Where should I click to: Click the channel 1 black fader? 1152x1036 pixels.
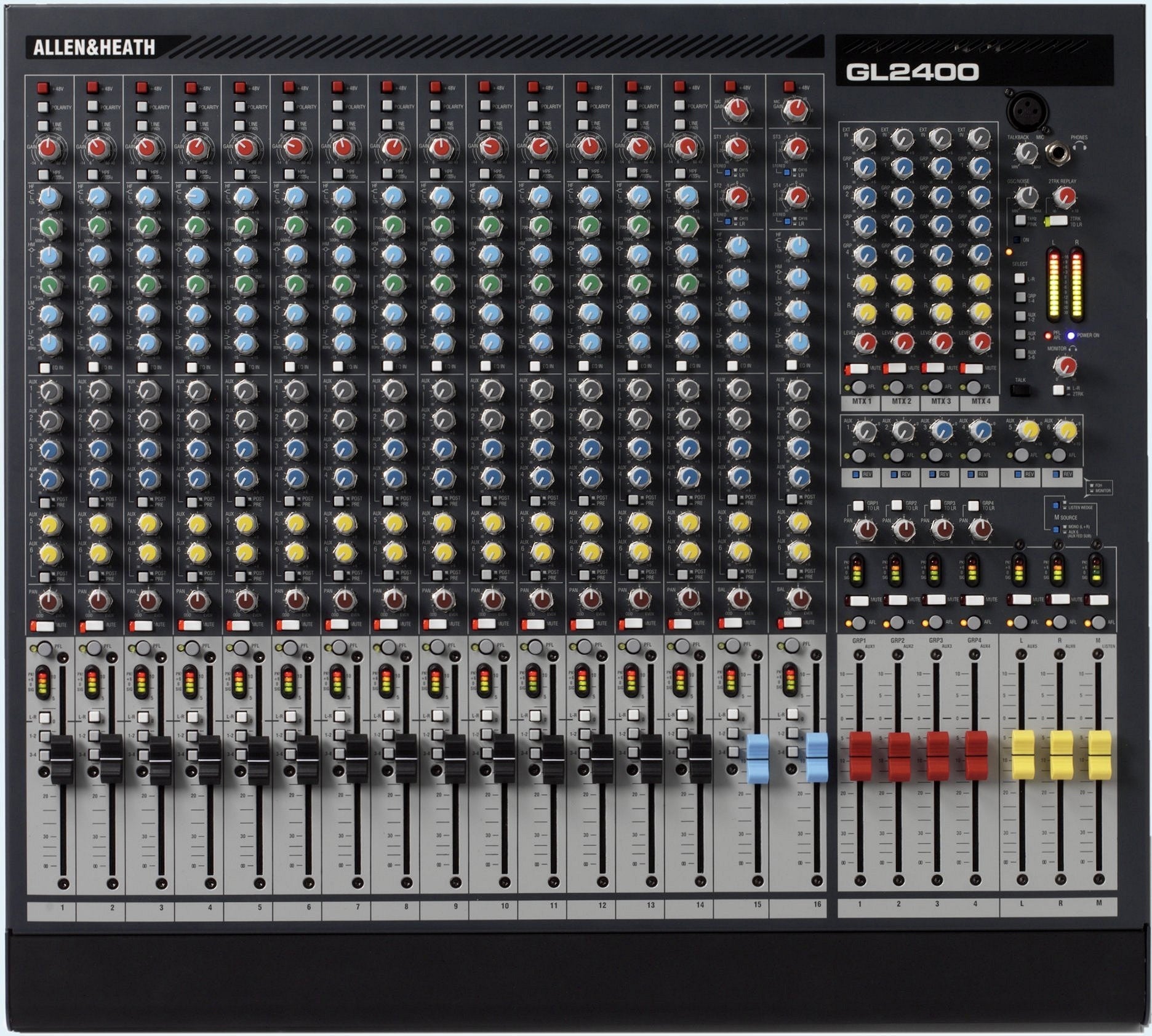(x=62, y=759)
